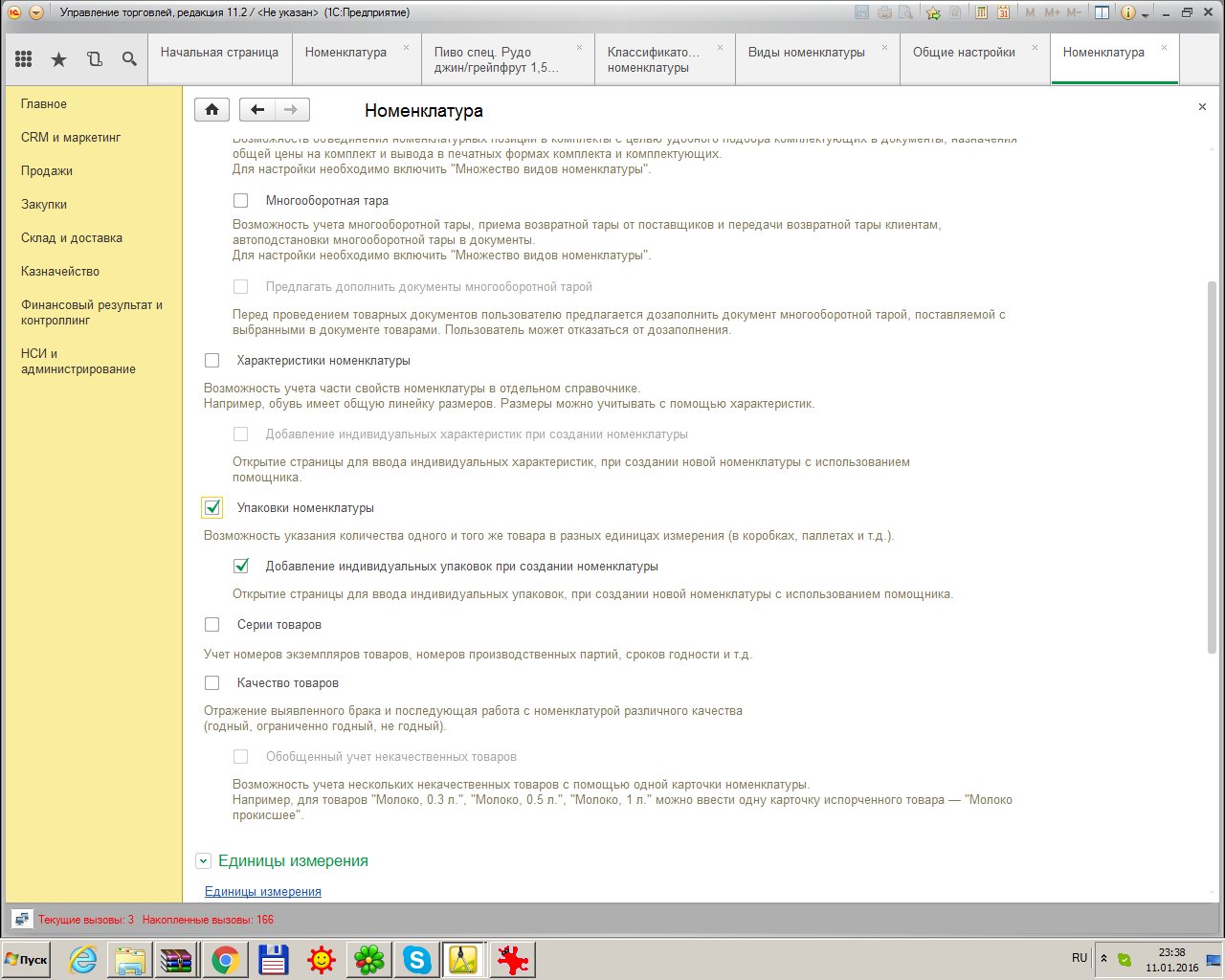Open НСИ и администрирование section
The height and width of the screenshot is (980, 1225).
point(78,362)
